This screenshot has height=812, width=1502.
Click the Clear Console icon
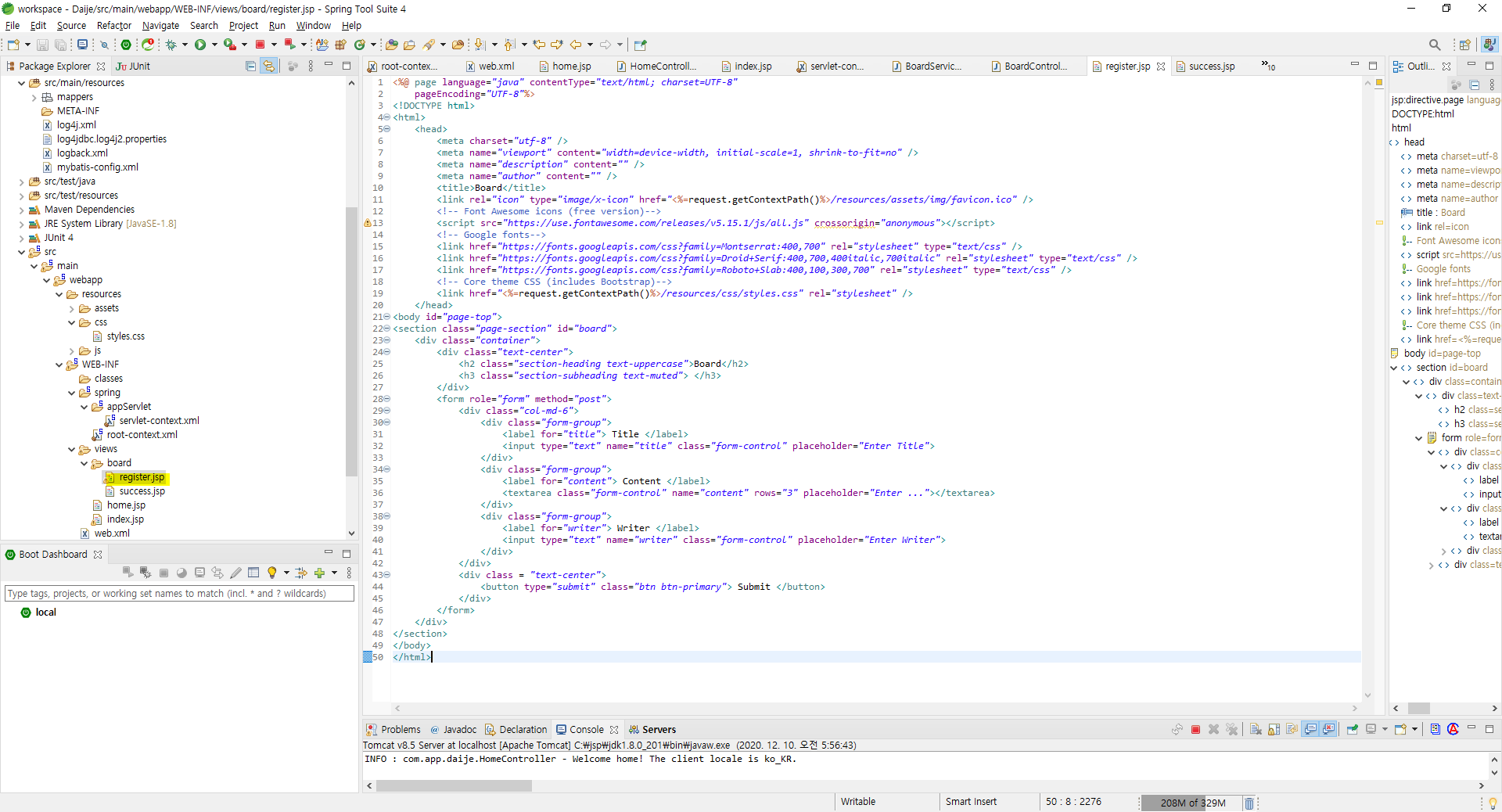(1256, 729)
